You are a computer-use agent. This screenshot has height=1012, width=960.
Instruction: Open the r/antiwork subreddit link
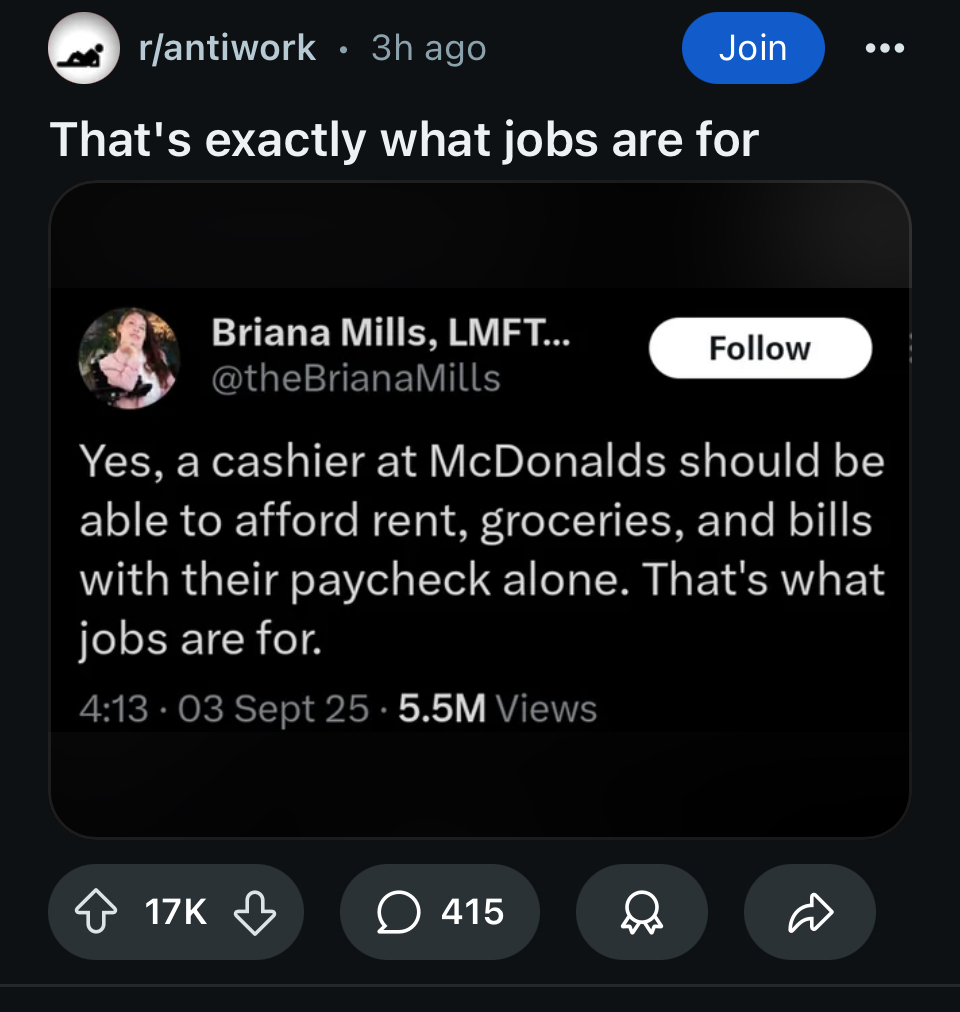[228, 48]
